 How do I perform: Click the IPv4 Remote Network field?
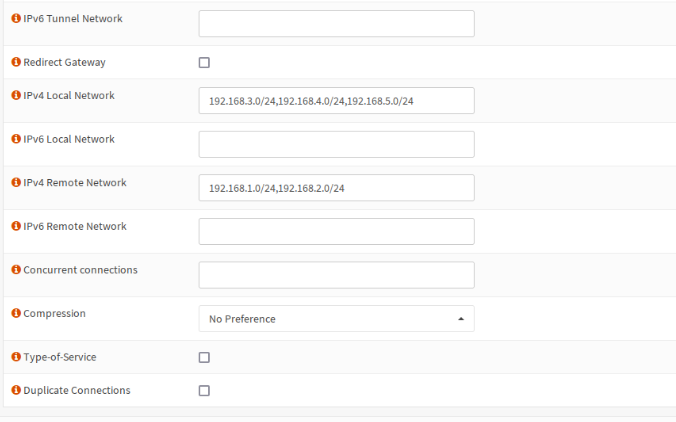336,188
